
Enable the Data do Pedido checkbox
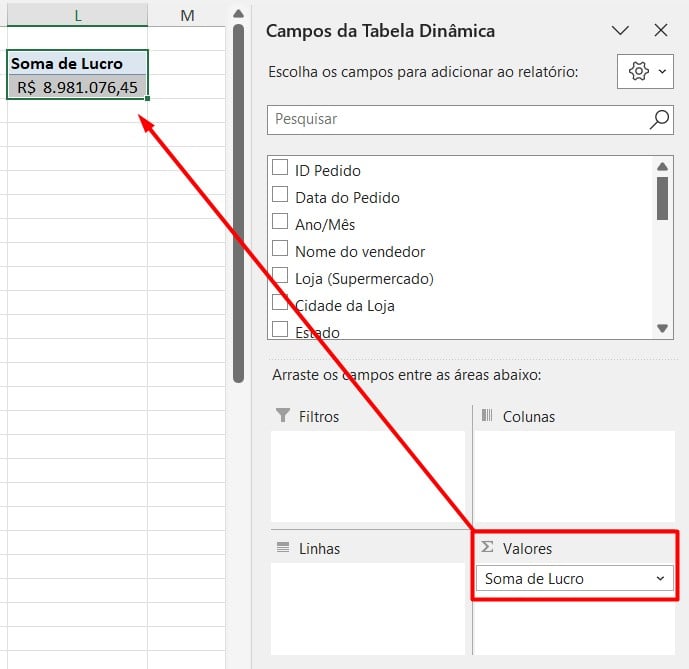click(280, 195)
